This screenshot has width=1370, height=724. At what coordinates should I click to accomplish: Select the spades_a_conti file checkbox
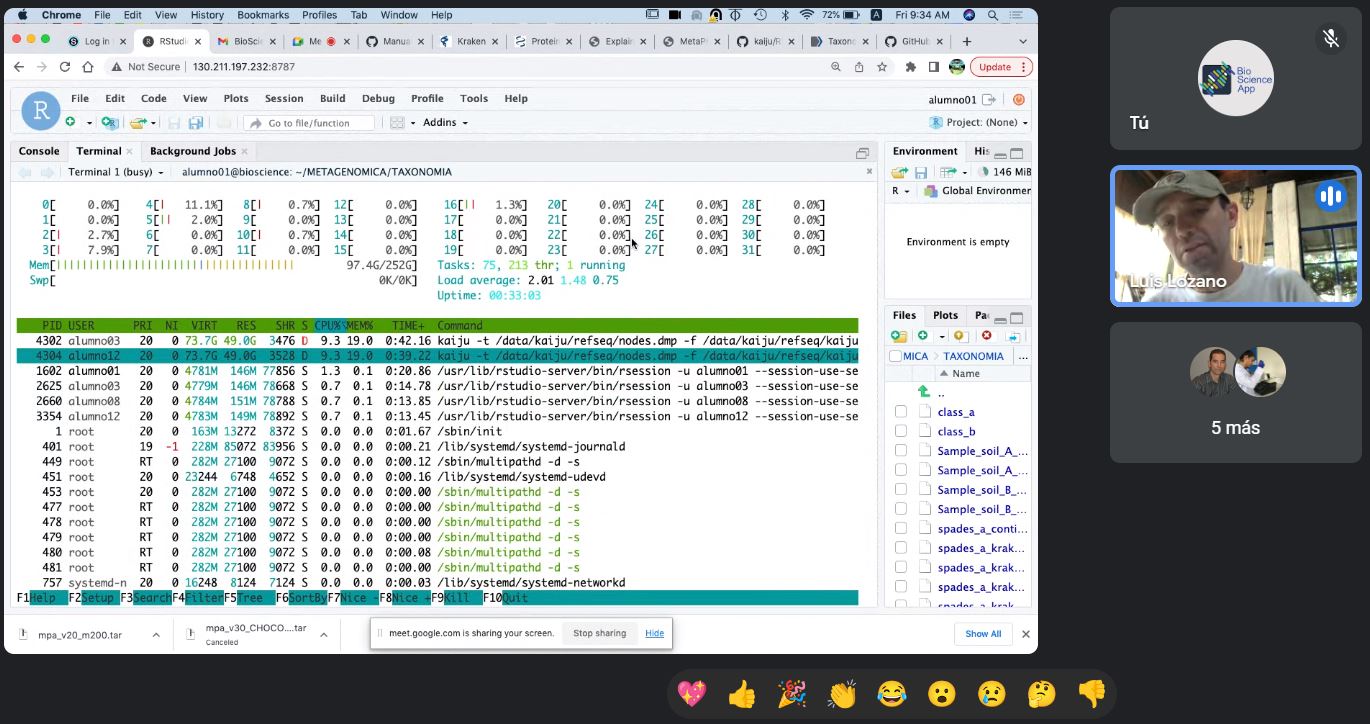[x=901, y=529]
